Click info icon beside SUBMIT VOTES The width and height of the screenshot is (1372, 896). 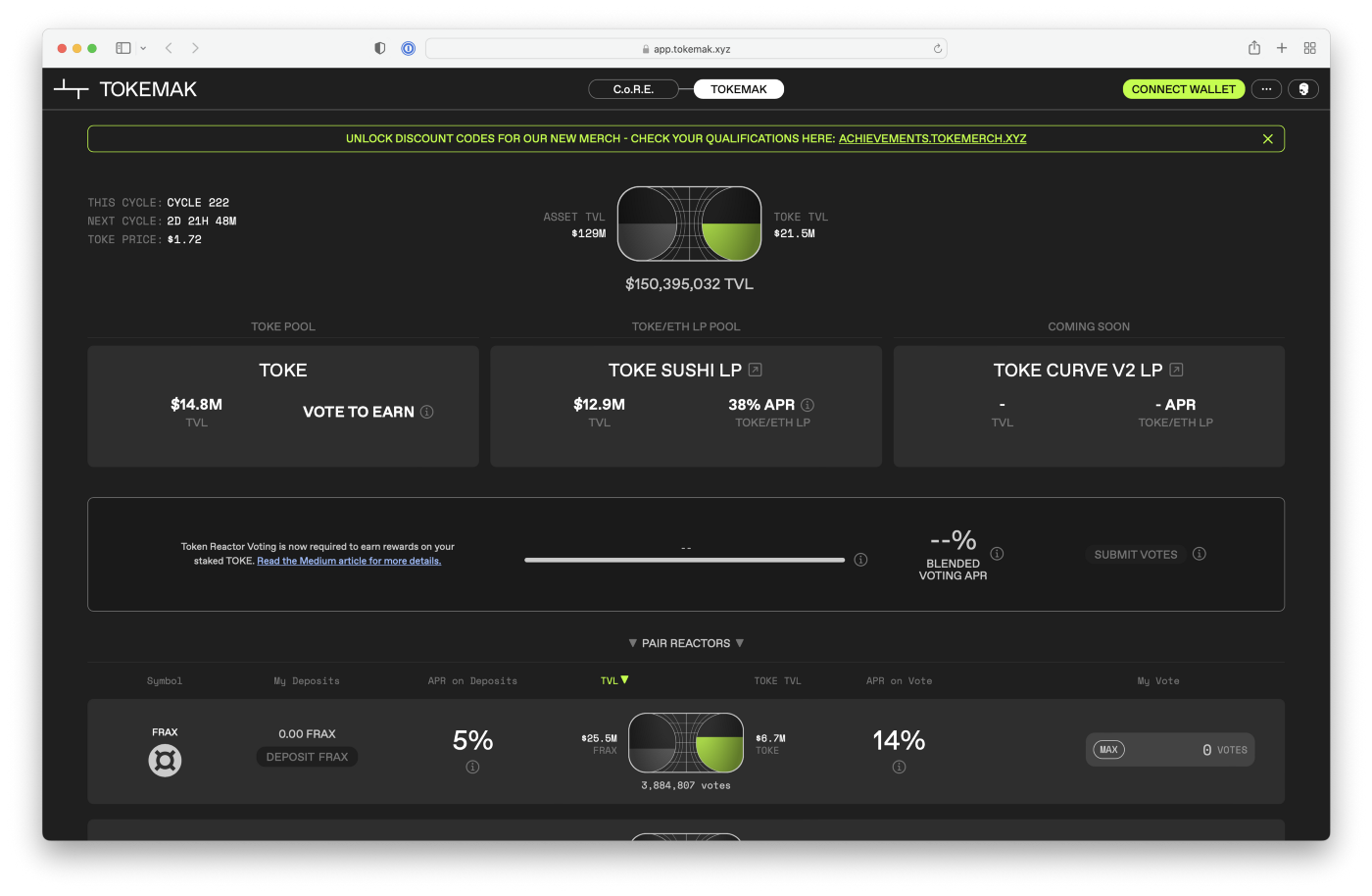(1200, 554)
